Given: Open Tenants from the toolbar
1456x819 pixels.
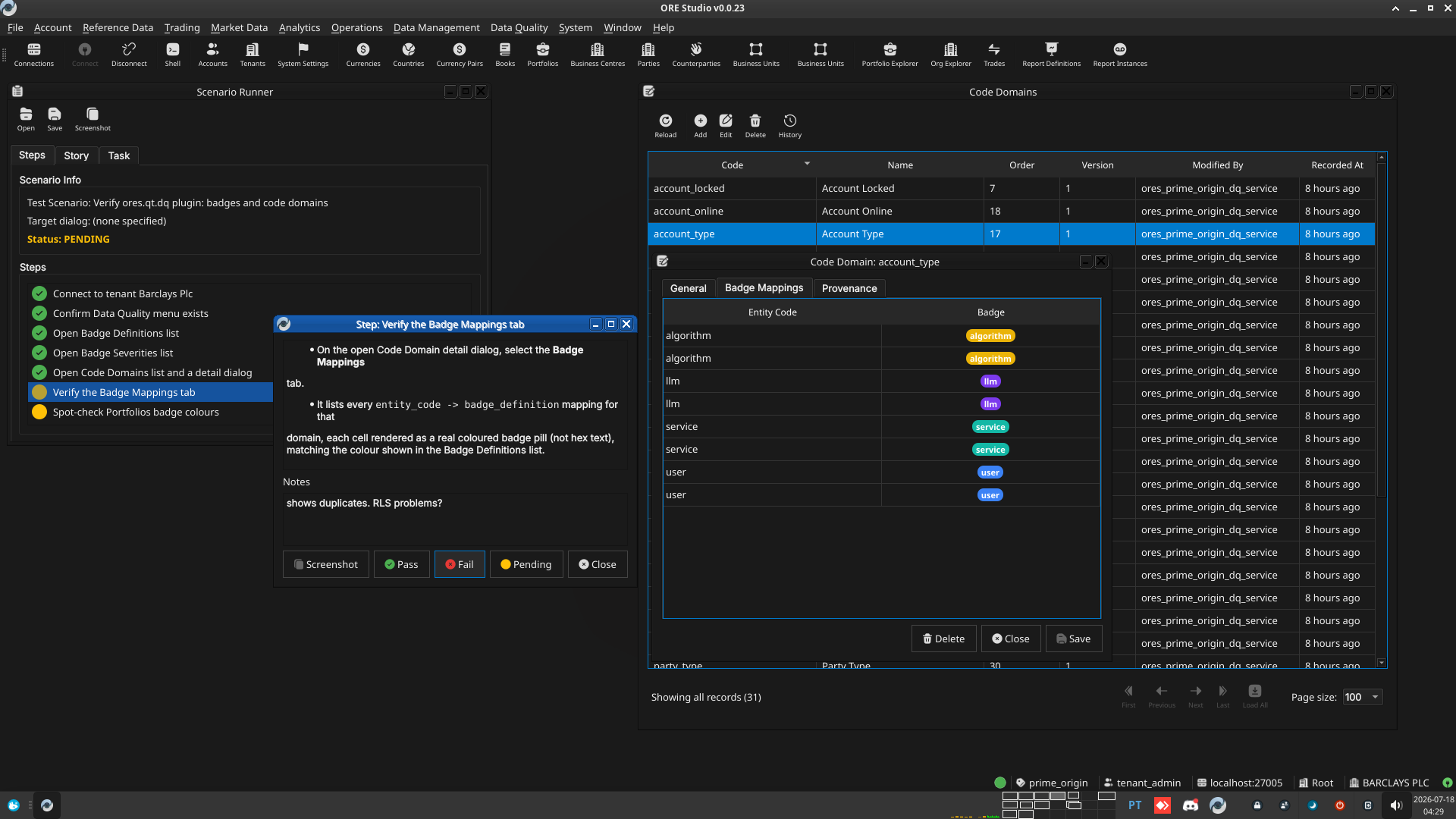Looking at the screenshot, I should tap(253, 55).
